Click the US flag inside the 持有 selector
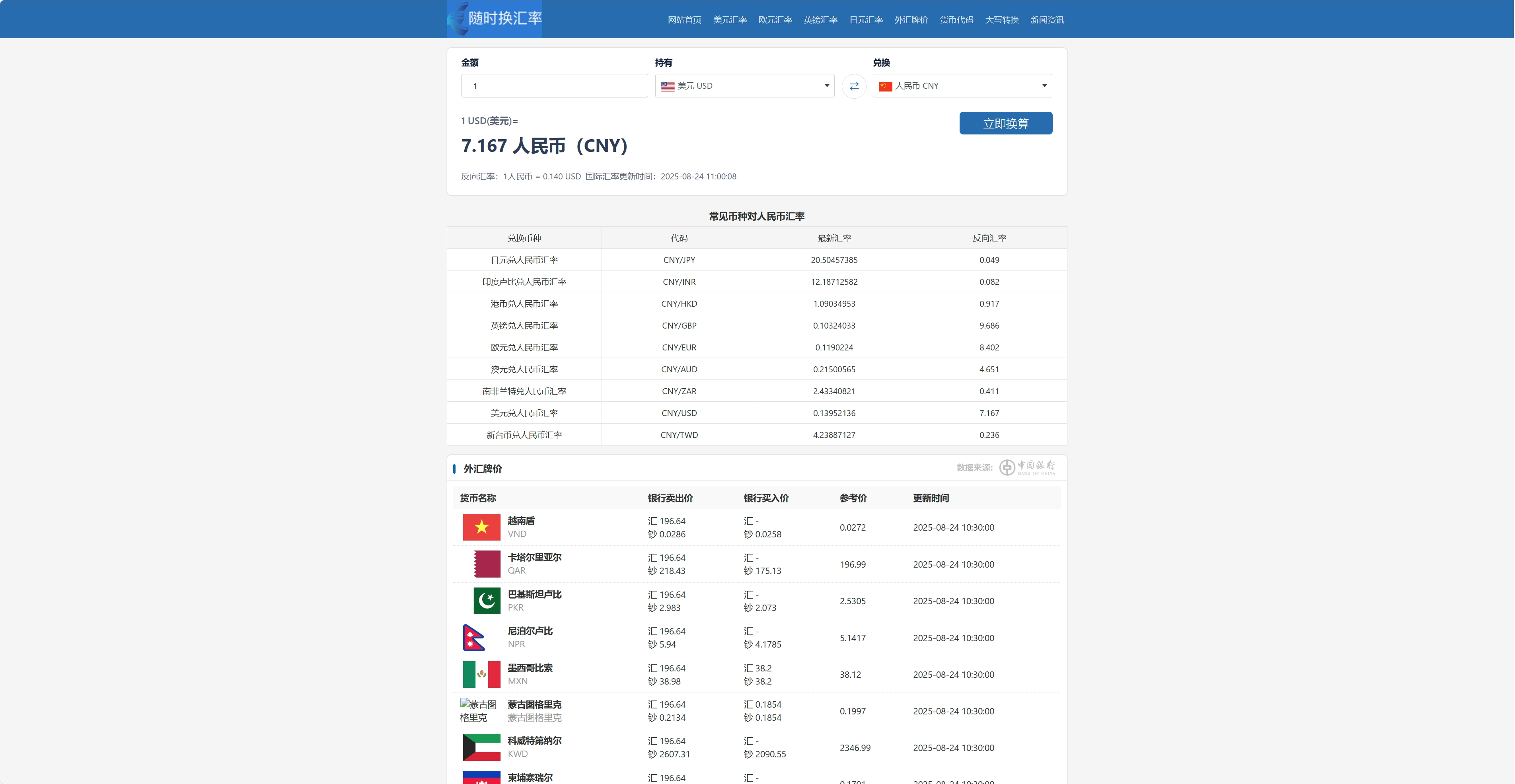This screenshot has width=1515, height=784. 666,86
